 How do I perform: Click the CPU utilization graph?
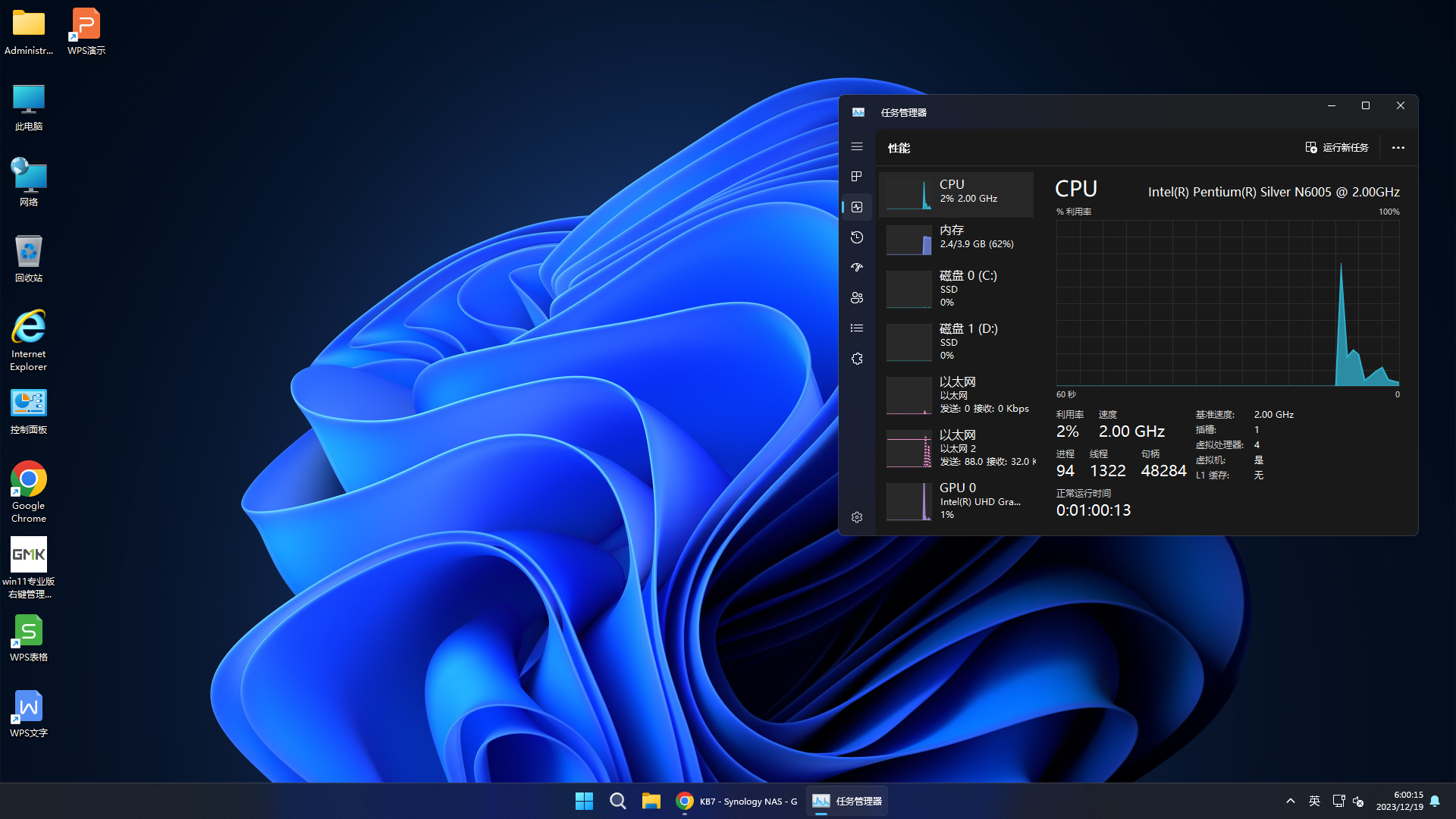1228,303
